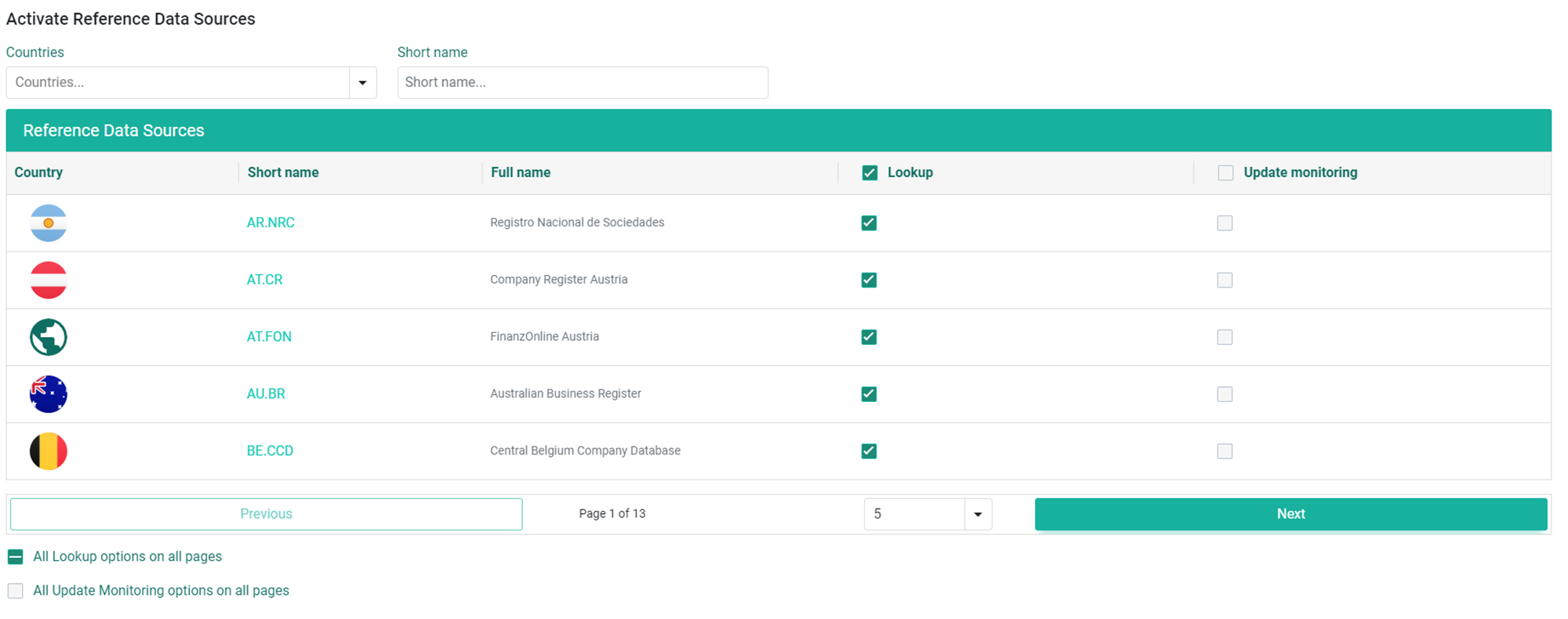Click the Argentina flag icon

click(x=49, y=223)
